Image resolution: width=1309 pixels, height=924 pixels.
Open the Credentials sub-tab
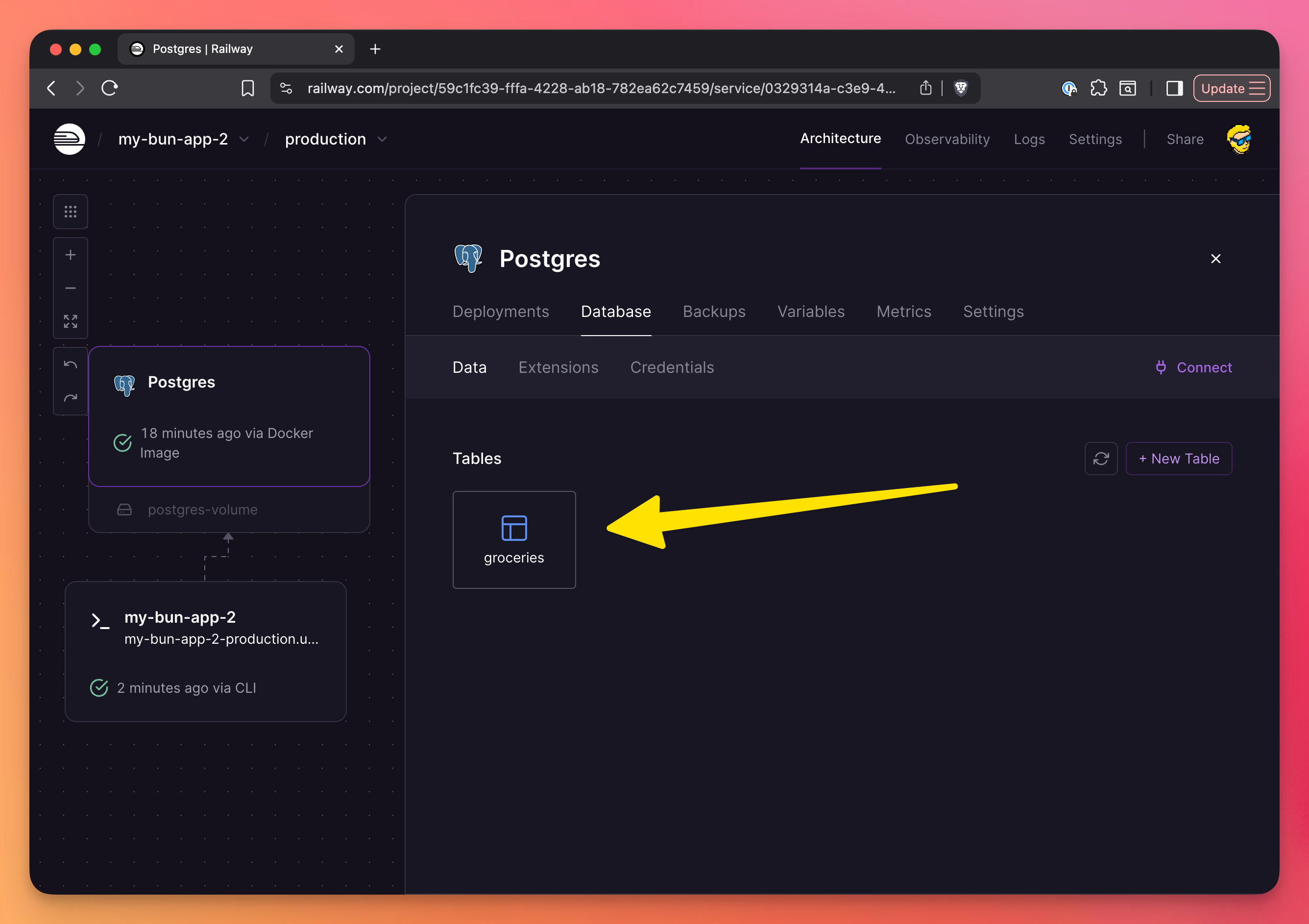[x=672, y=367]
